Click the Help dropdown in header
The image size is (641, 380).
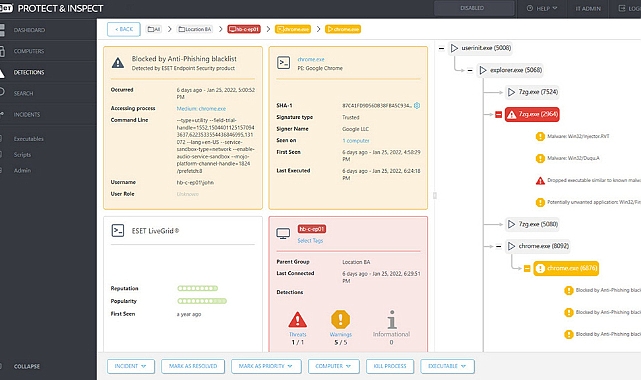point(542,8)
